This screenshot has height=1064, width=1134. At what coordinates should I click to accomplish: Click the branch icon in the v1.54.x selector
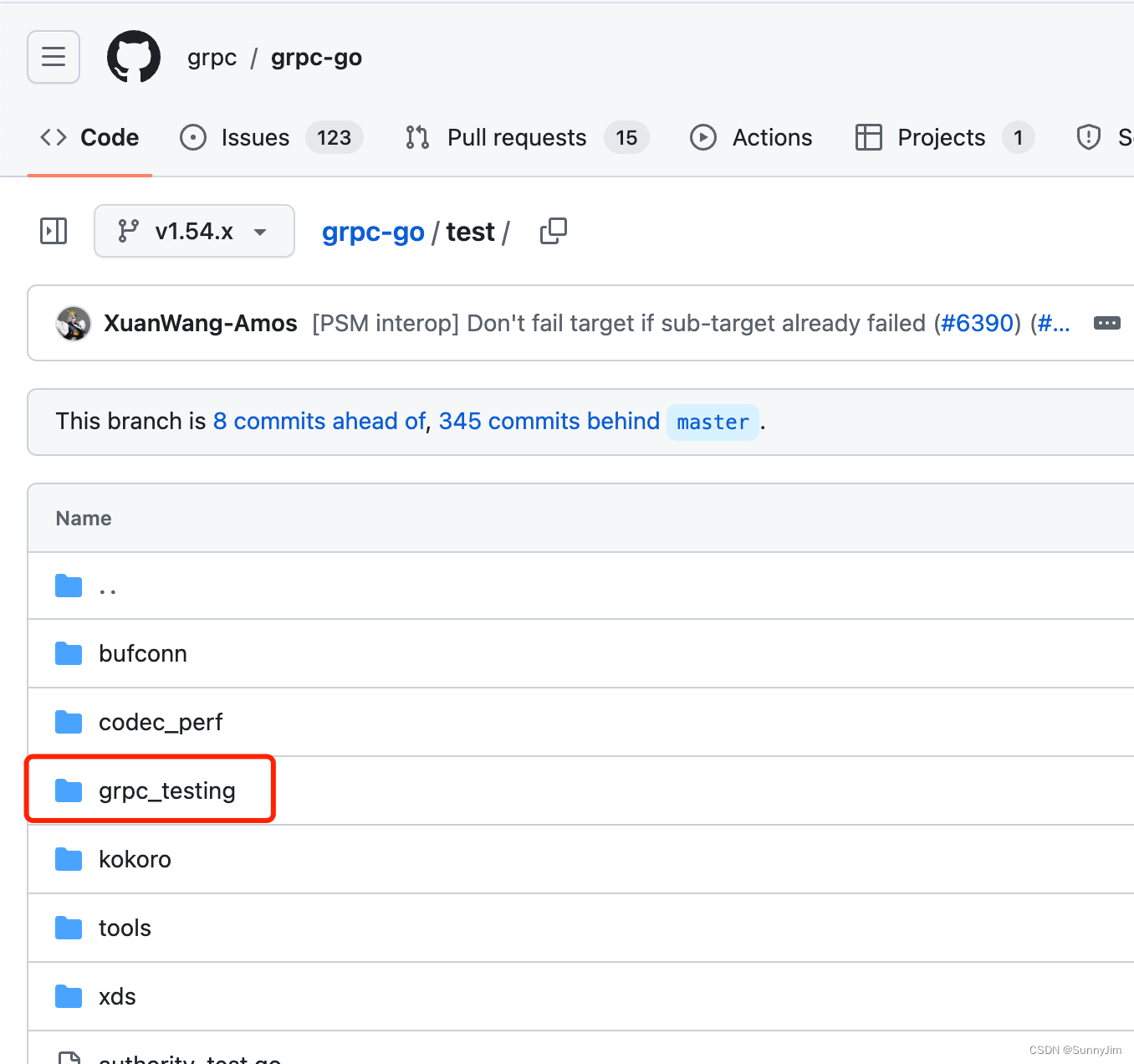(128, 231)
